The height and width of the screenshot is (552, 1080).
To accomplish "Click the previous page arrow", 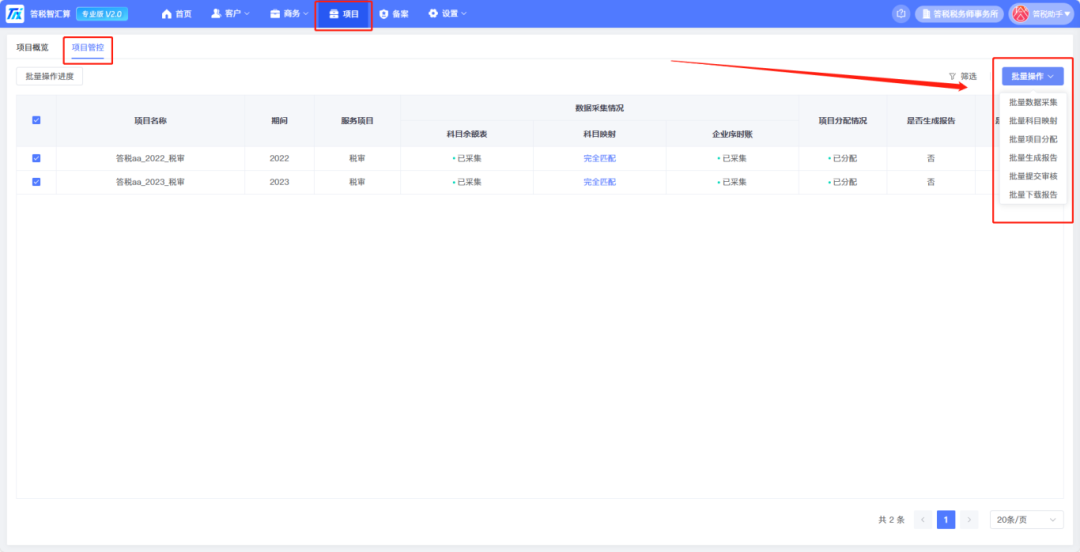I will pos(923,520).
